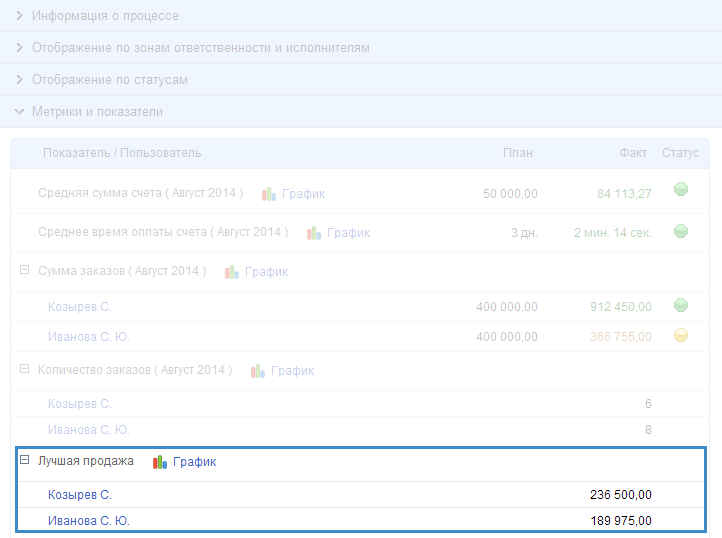Click the Лучшая продажа row label

tap(86, 461)
